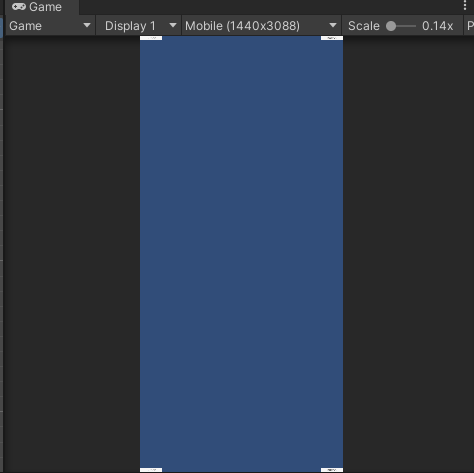Open the Game view mode dropdown
Viewport: 474px width, 473px height.
click(x=50, y=26)
